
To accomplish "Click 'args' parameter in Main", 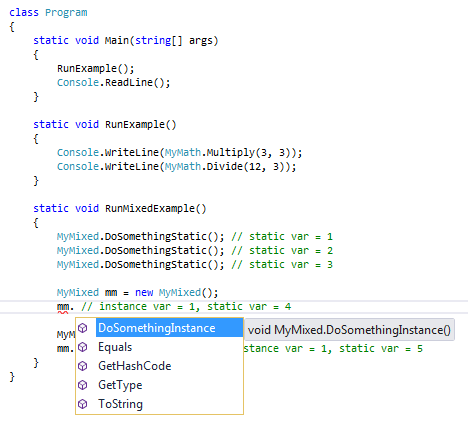I will pos(201,41).
